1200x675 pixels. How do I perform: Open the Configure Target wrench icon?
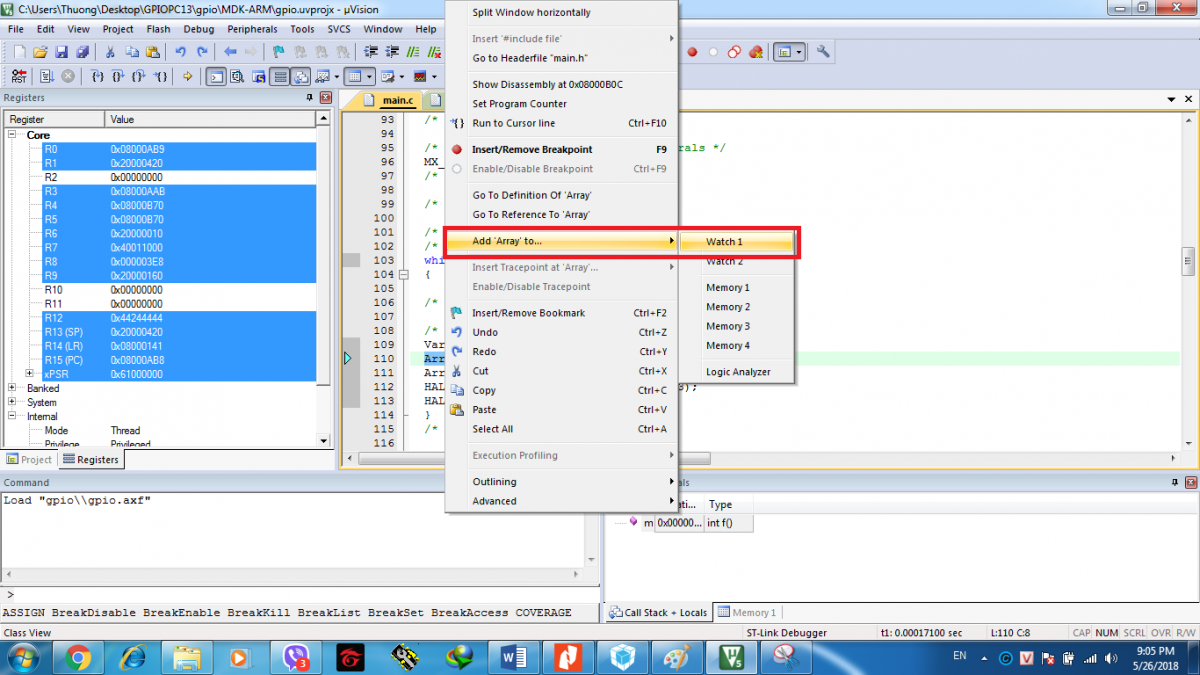[x=822, y=52]
